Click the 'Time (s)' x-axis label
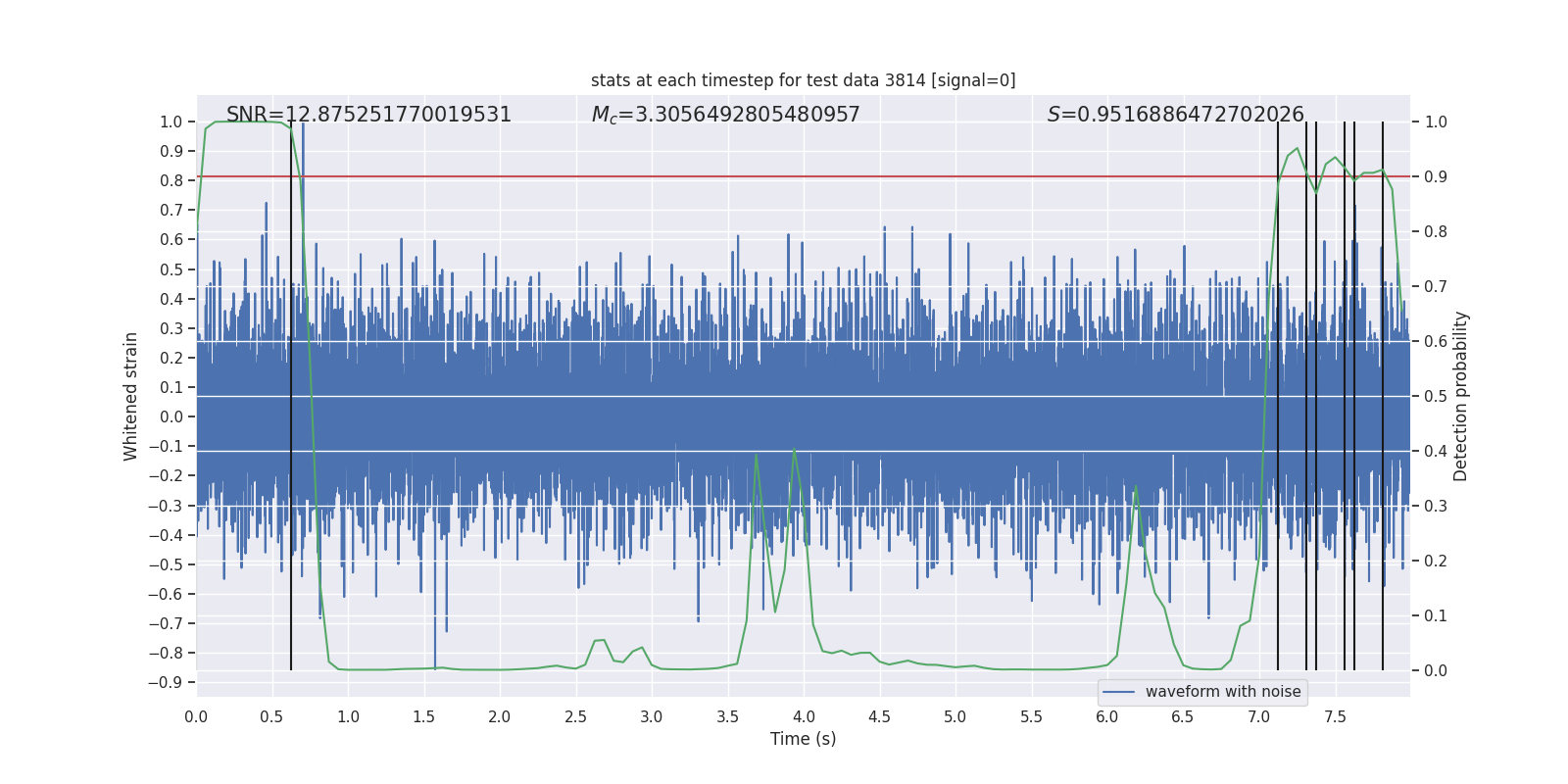1568x784 pixels. tap(803, 739)
